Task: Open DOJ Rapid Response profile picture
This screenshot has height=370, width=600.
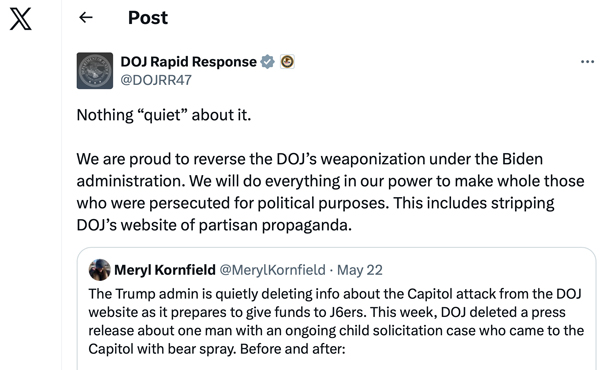Action: pos(95,71)
